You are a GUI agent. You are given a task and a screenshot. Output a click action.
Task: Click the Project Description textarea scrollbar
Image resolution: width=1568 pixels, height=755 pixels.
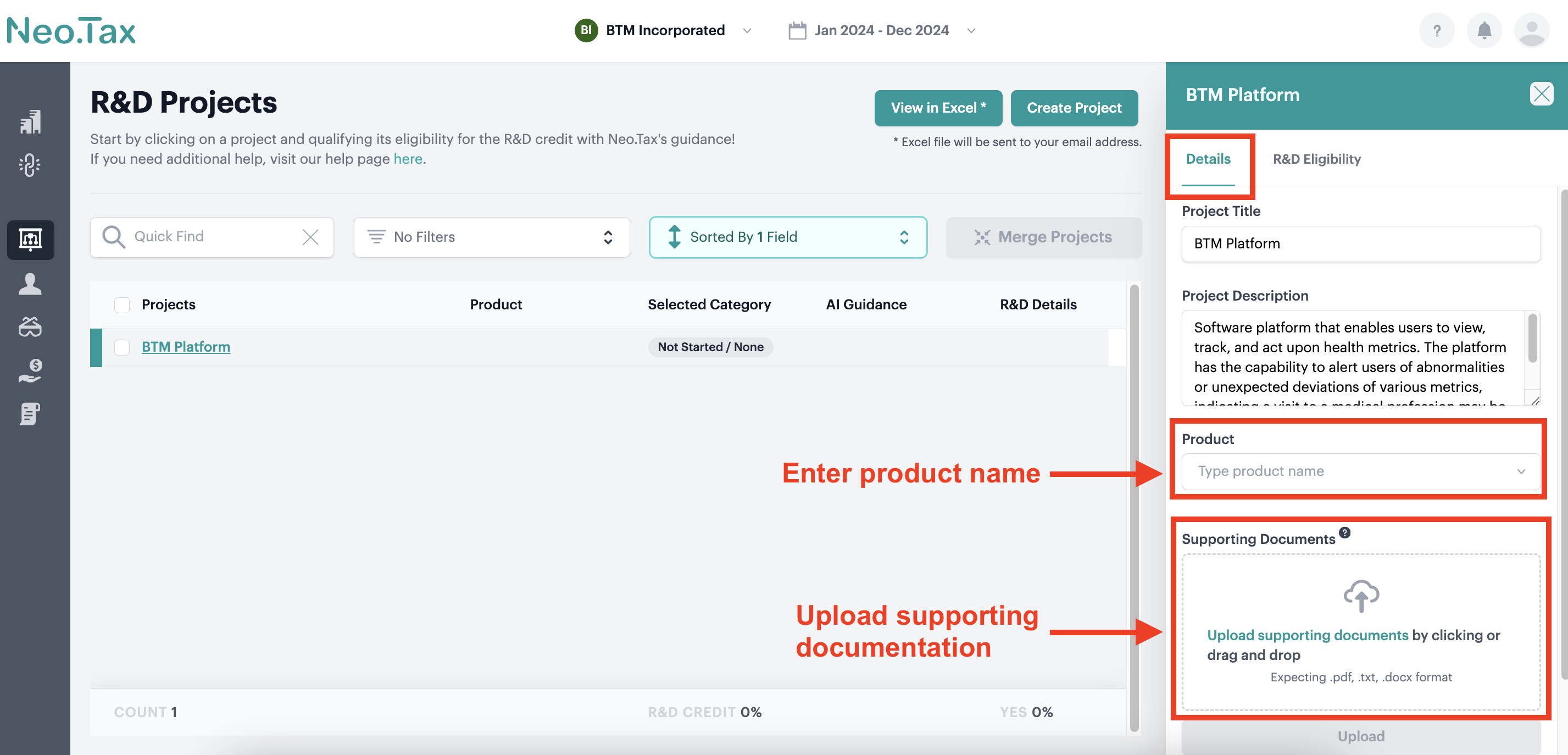(1532, 338)
